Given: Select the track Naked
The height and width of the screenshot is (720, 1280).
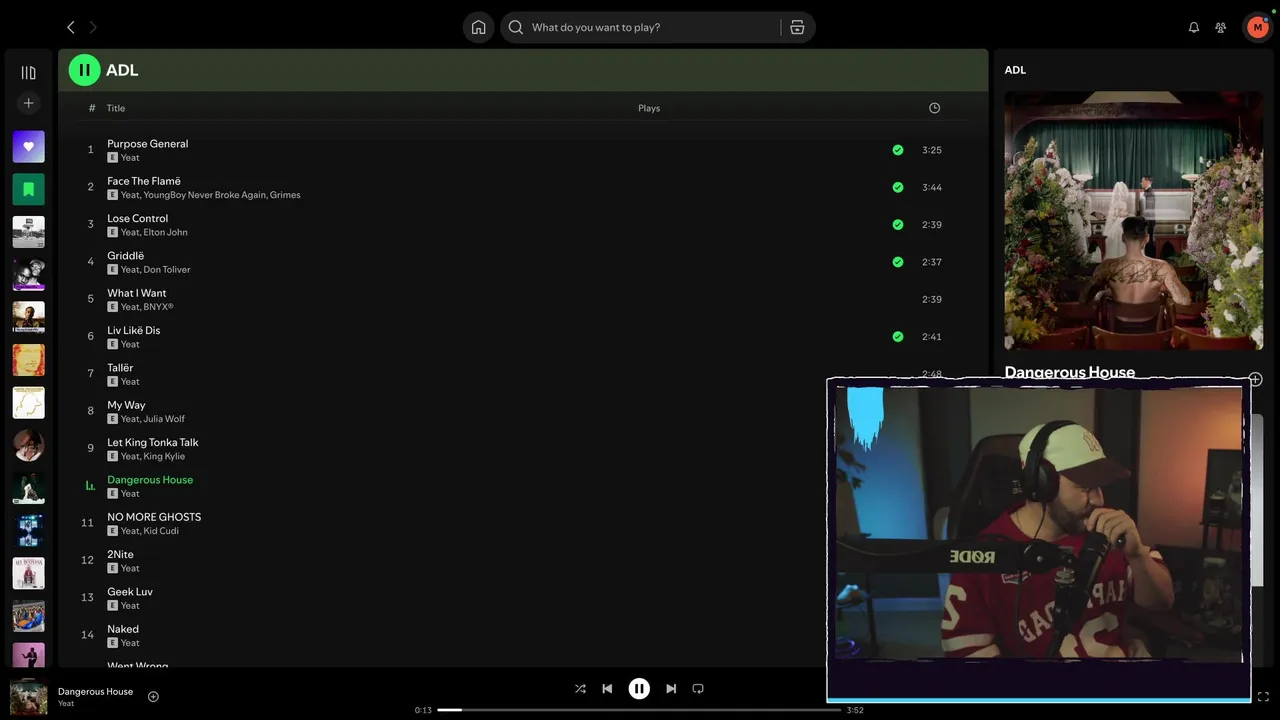Looking at the screenshot, I should [123, 629].
